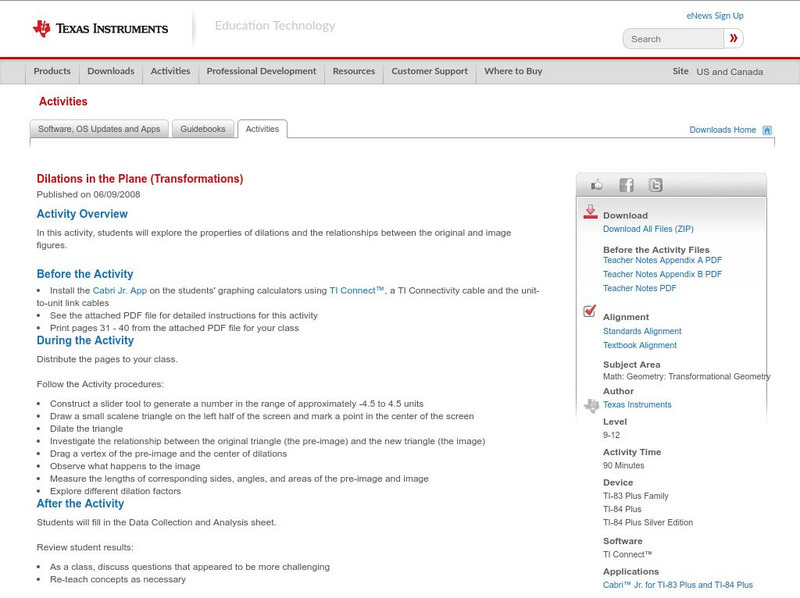Click the TI icon beside Author
The image size is (800, 598).
pyautogui.click(x=591, y=406)
